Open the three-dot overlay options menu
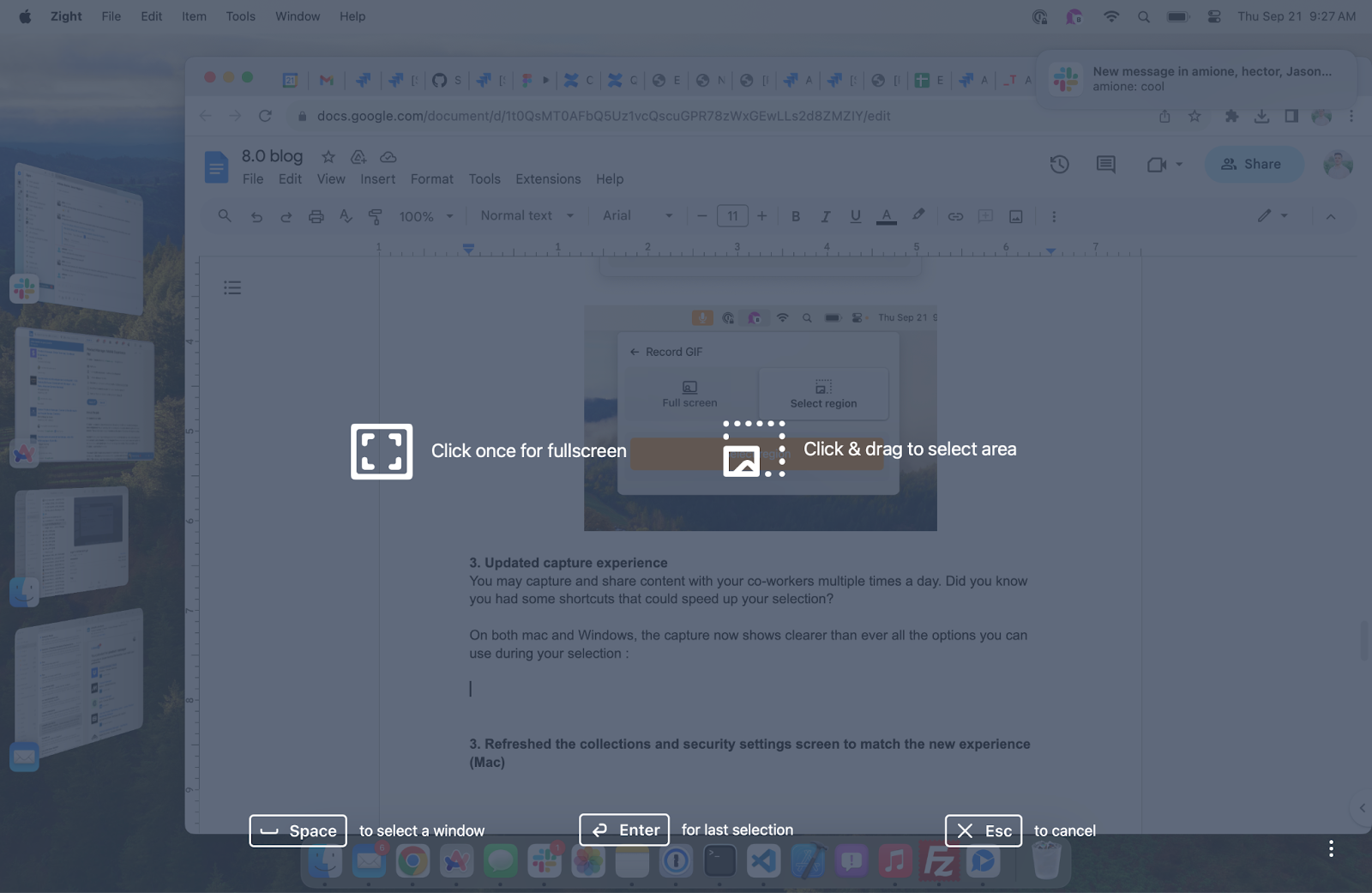This screenshot has width=1372, height=893. [1331, 848]
